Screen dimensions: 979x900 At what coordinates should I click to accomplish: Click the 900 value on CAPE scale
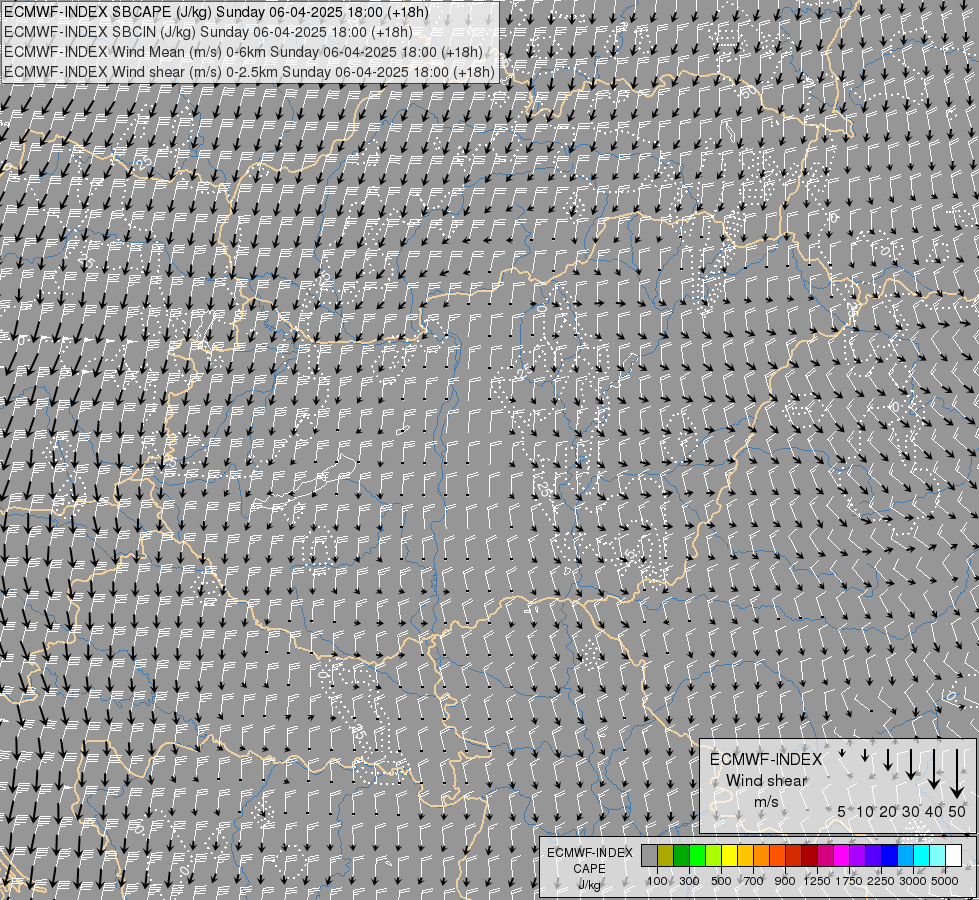785,881
